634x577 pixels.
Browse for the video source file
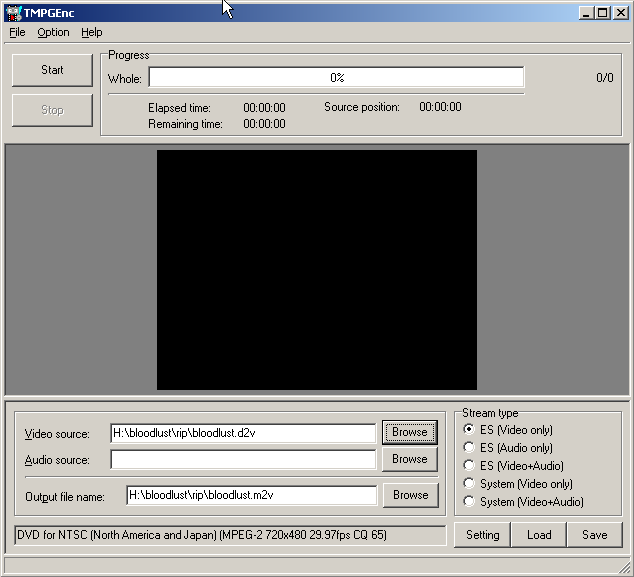(x=409, y=433)
